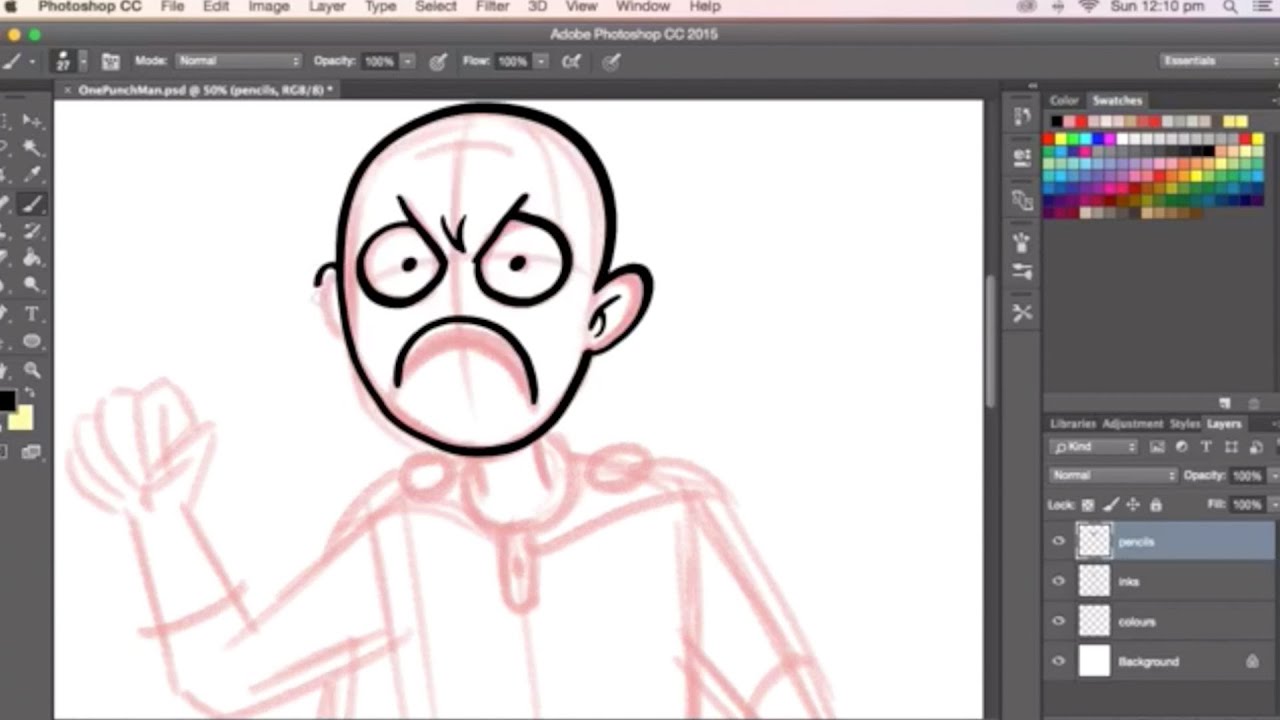Change the screen mode
Viewport: 1280px width, 720px height.
pyautogui.click(x=32, y=453)
